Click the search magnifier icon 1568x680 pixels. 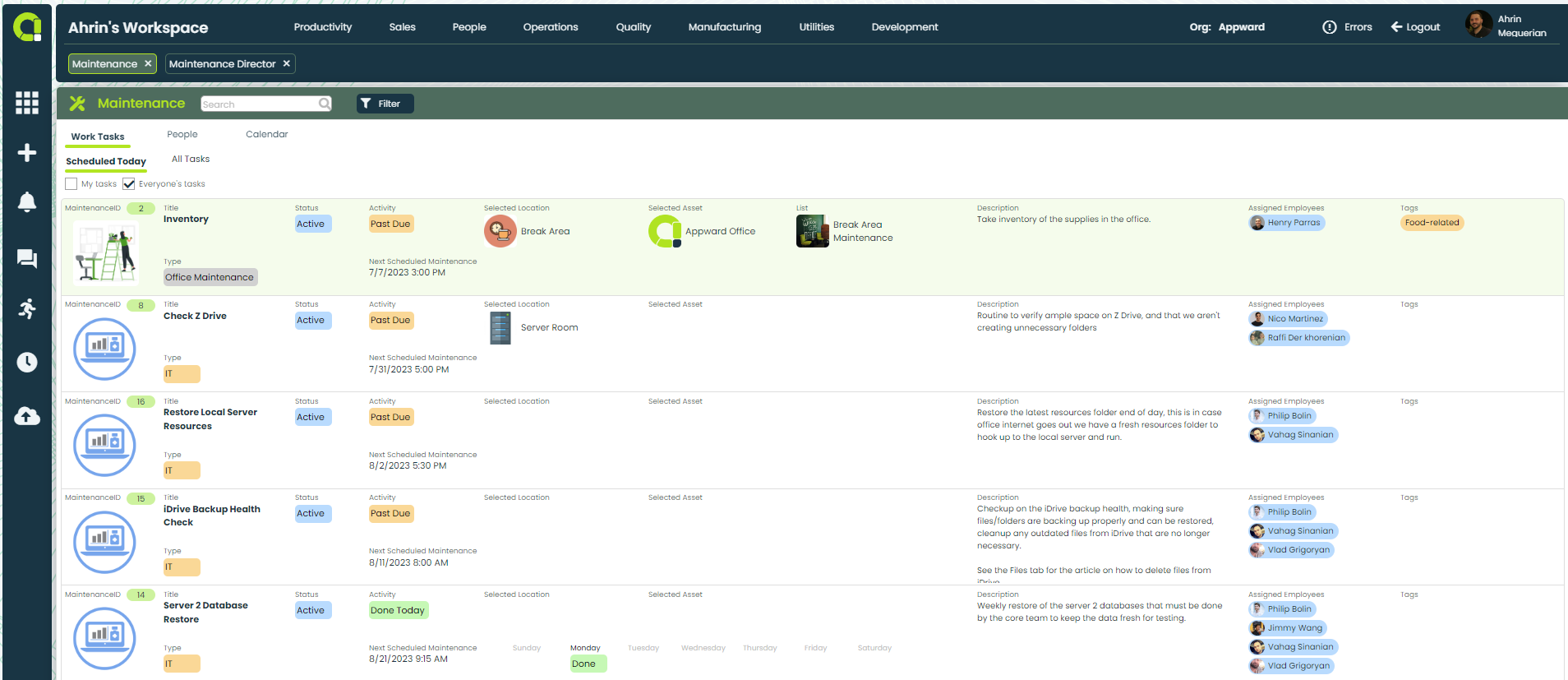[325, 104]
